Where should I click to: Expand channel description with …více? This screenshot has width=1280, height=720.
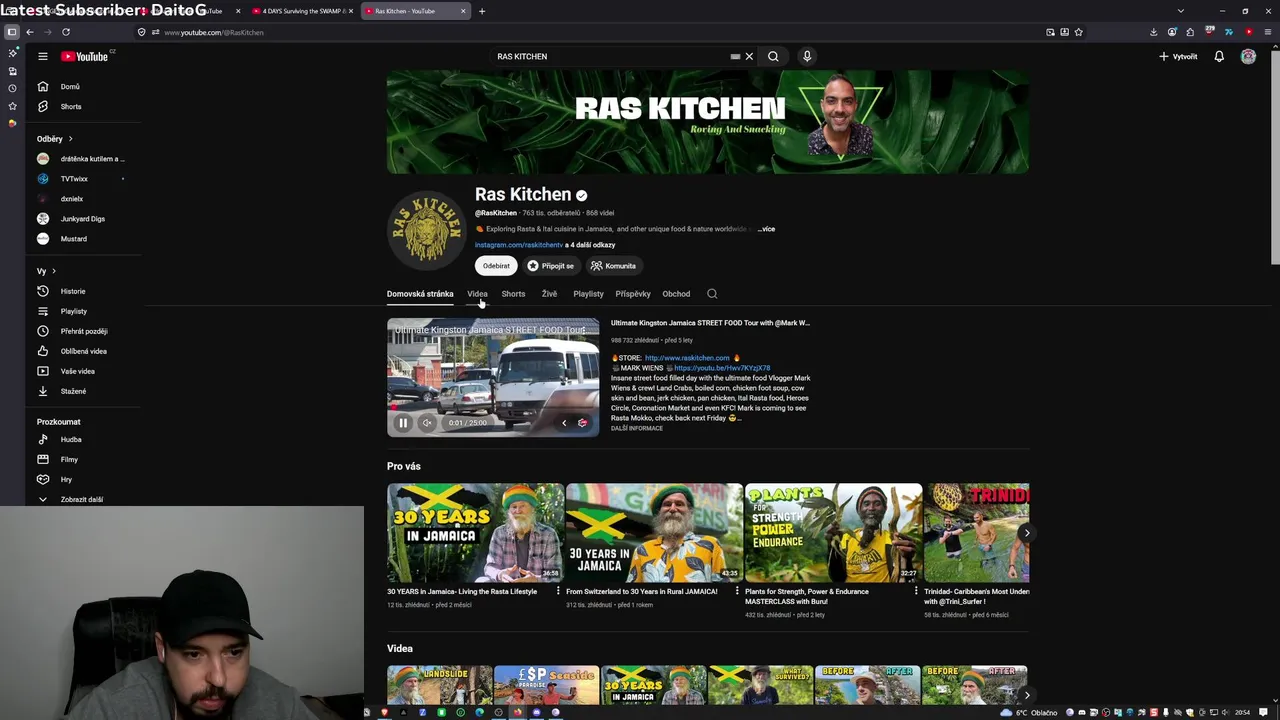pyautogui.click(x=766, y=229)
